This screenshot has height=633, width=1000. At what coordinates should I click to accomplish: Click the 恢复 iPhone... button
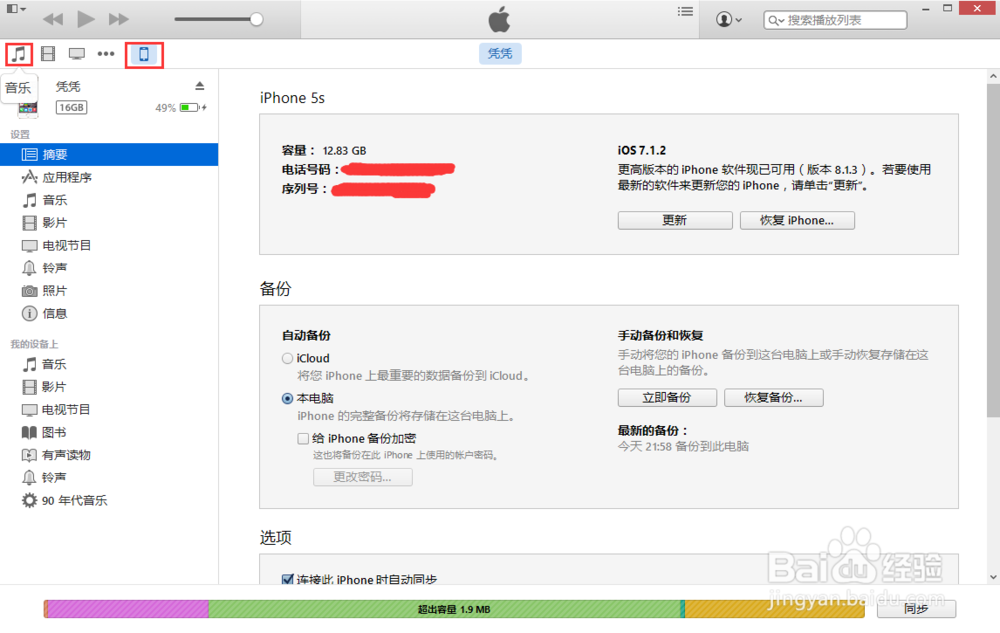797,221
